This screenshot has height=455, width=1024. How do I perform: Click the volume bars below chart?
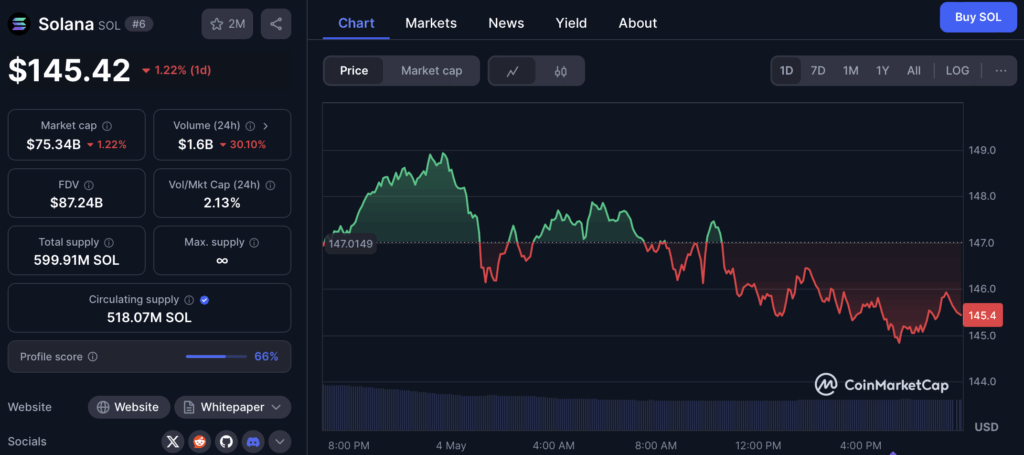click(643, 407)
